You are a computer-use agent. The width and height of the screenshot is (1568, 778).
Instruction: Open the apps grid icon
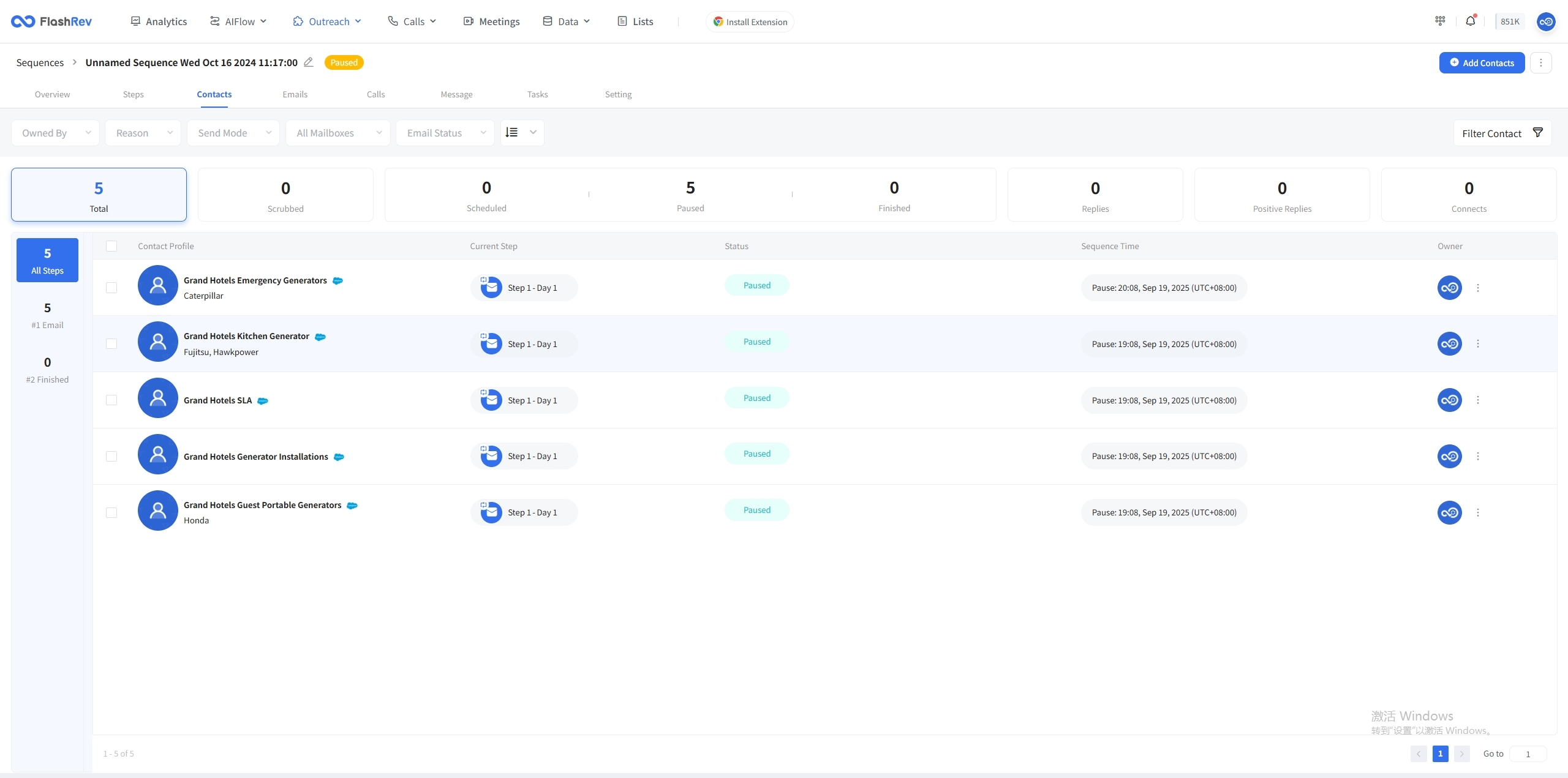[1440, 21]
